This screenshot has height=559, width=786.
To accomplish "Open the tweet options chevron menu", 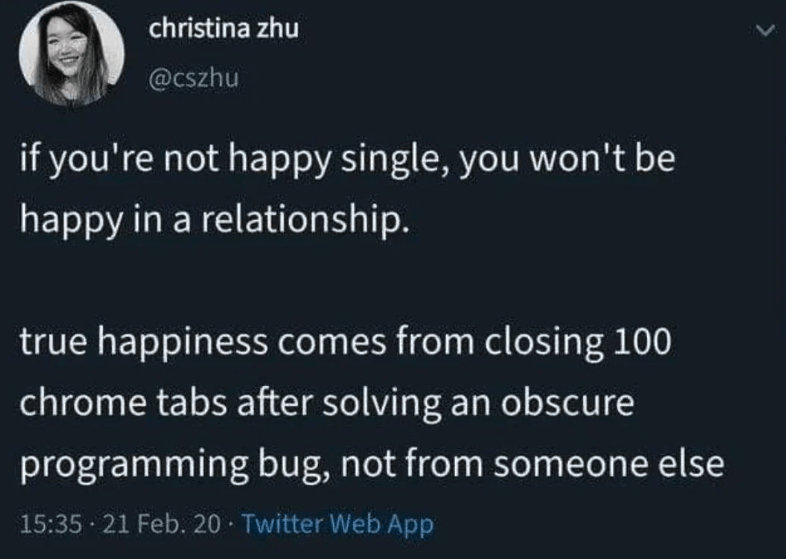I will (765, 34).
